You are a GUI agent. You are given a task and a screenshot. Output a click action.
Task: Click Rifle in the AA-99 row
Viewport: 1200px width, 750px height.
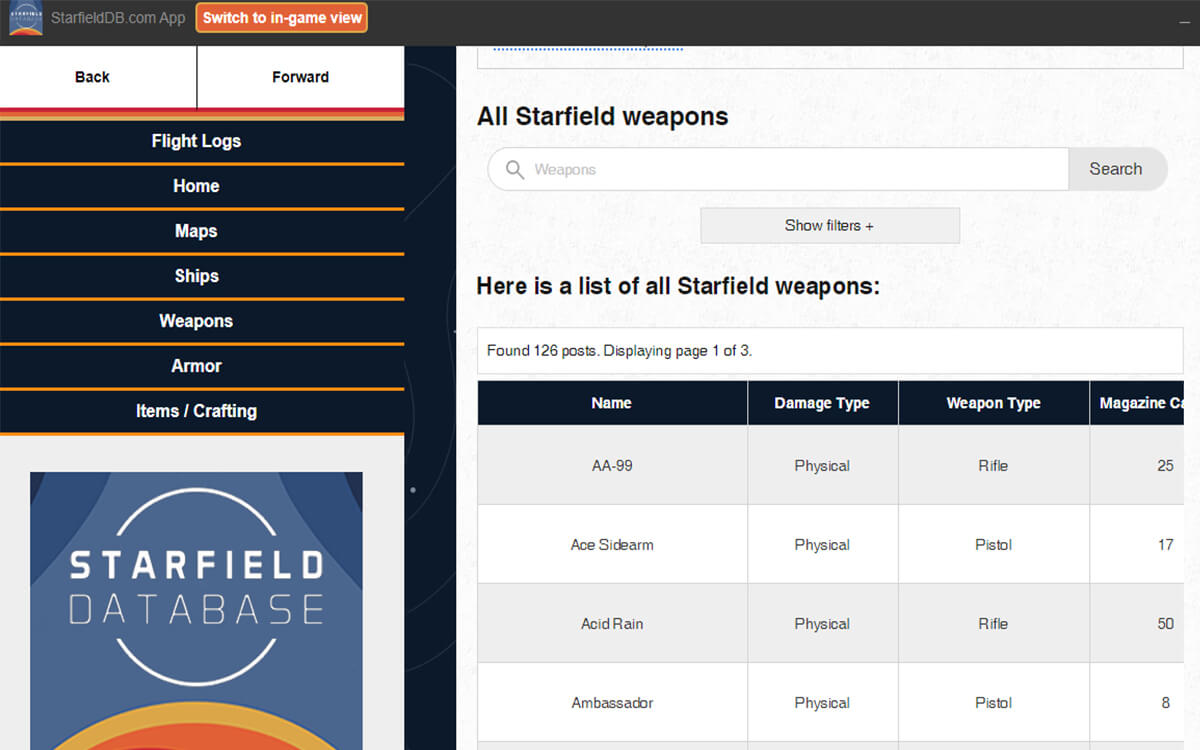(993, 466)
